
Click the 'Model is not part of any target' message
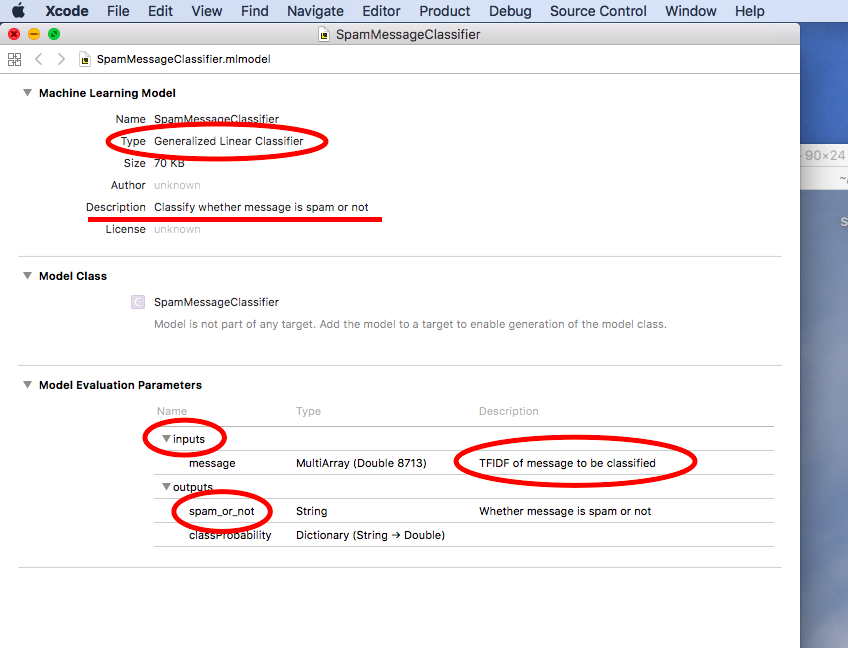(x=410, y=324)
